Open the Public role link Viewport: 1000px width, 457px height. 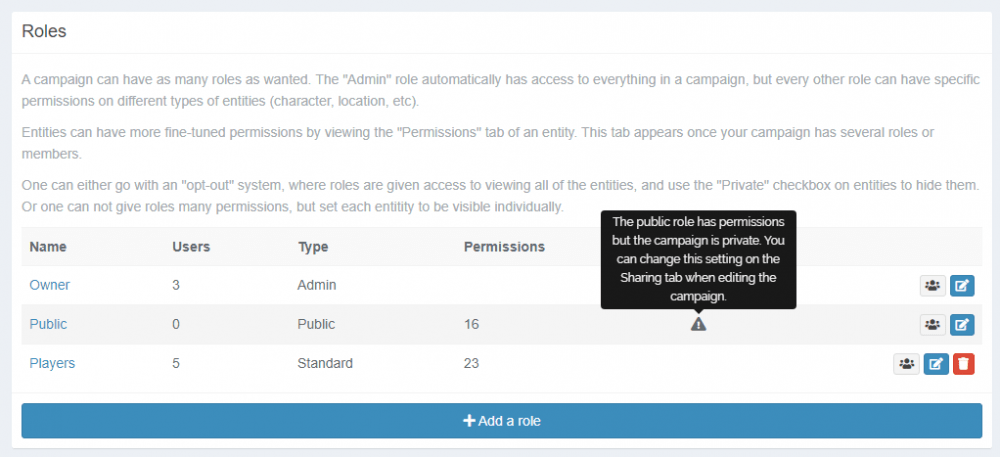(48, 324)
